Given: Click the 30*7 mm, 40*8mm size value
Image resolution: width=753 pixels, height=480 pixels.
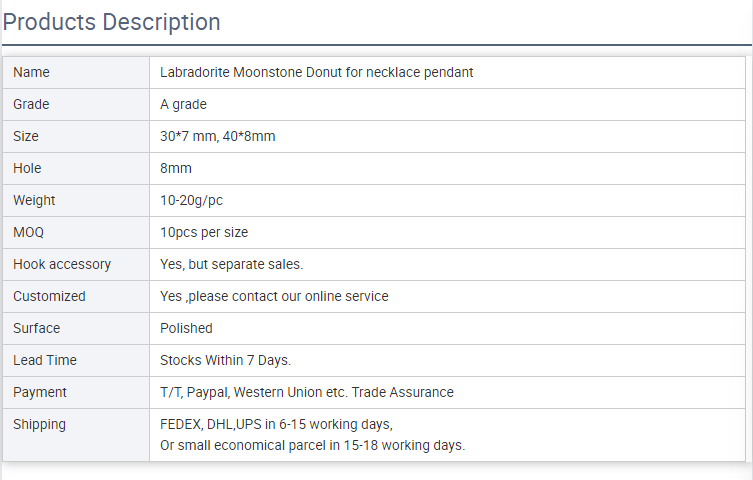Looking at the screenshot, I should coord(217,136).
